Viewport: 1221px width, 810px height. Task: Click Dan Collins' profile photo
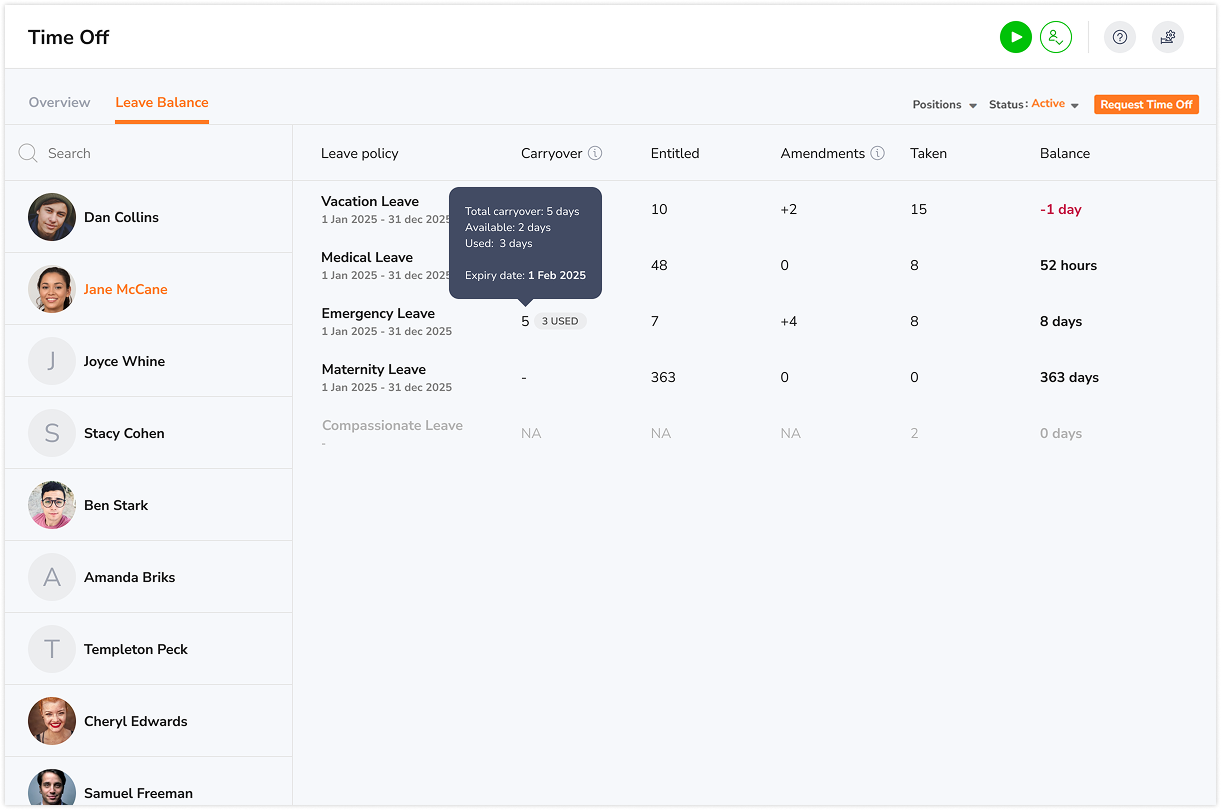tap(52, 217)
